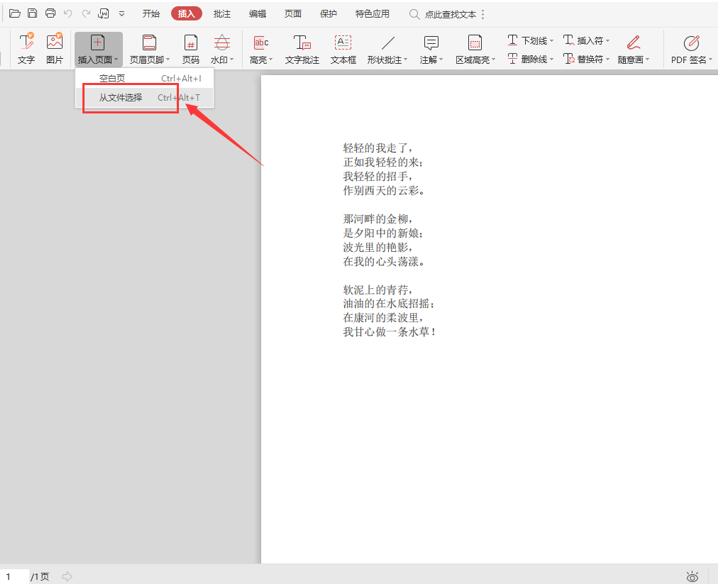Apply 删除线 strikethrough markup

click(530, 59)
